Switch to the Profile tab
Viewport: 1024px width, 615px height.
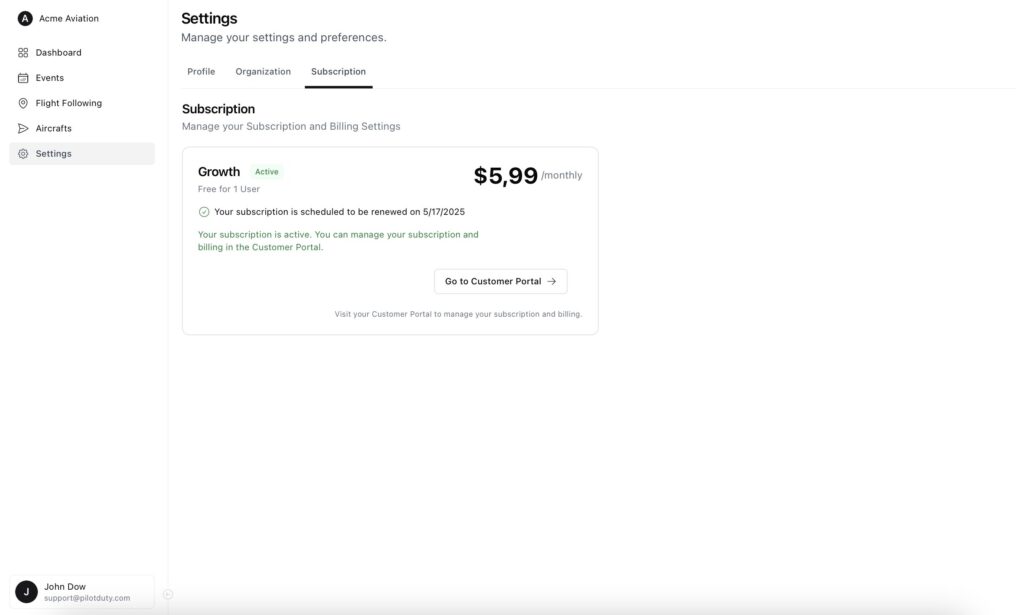pos(201,72)
